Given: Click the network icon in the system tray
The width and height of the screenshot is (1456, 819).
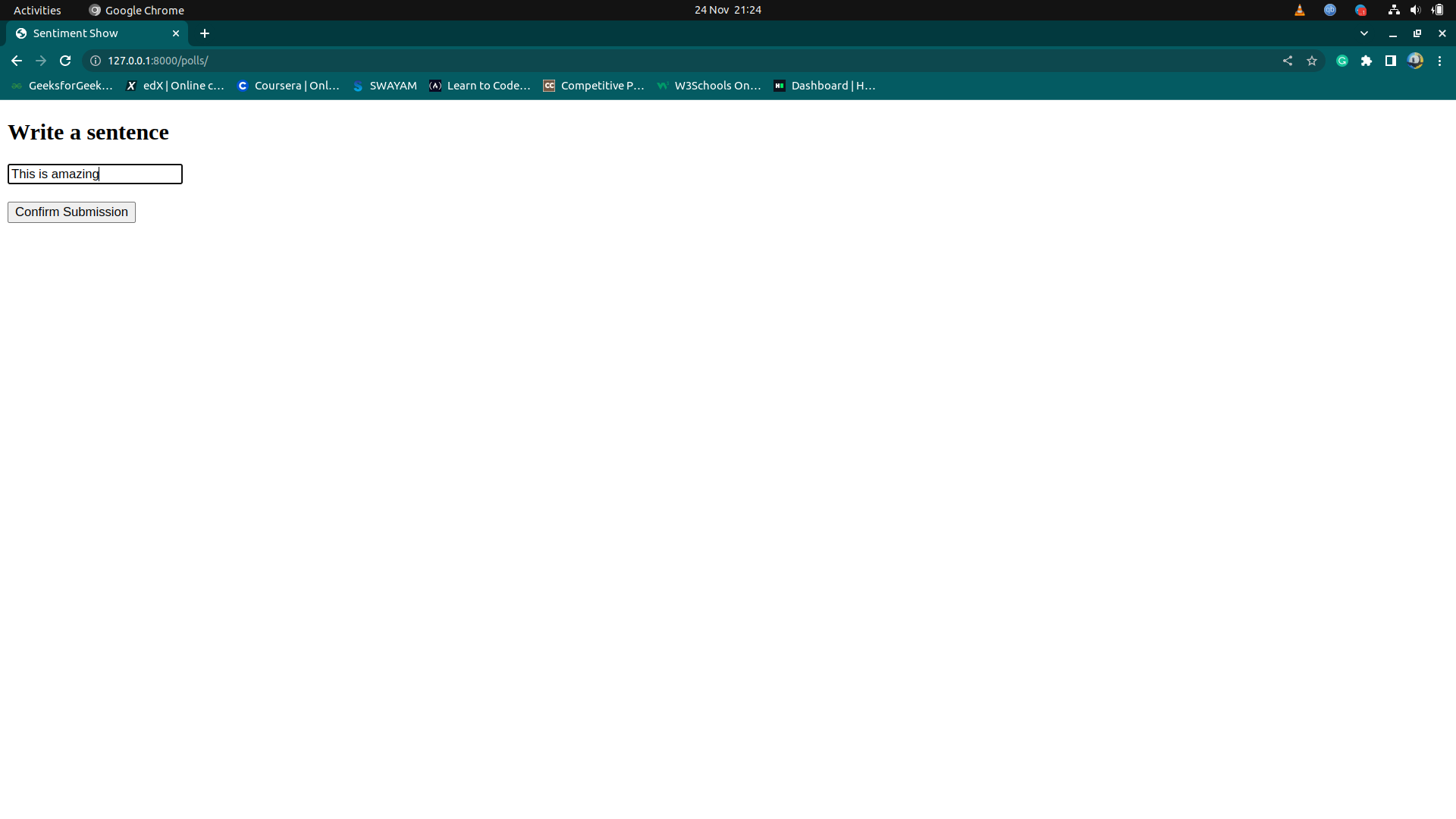Looking at the screenshot, I should (1394, 10).
